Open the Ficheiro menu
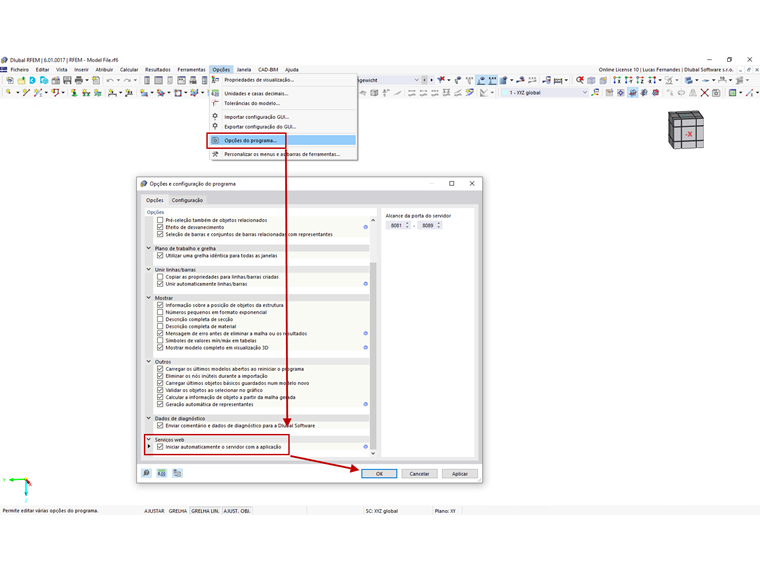This screenshot has height=570, width=760. tap(20, 70)
